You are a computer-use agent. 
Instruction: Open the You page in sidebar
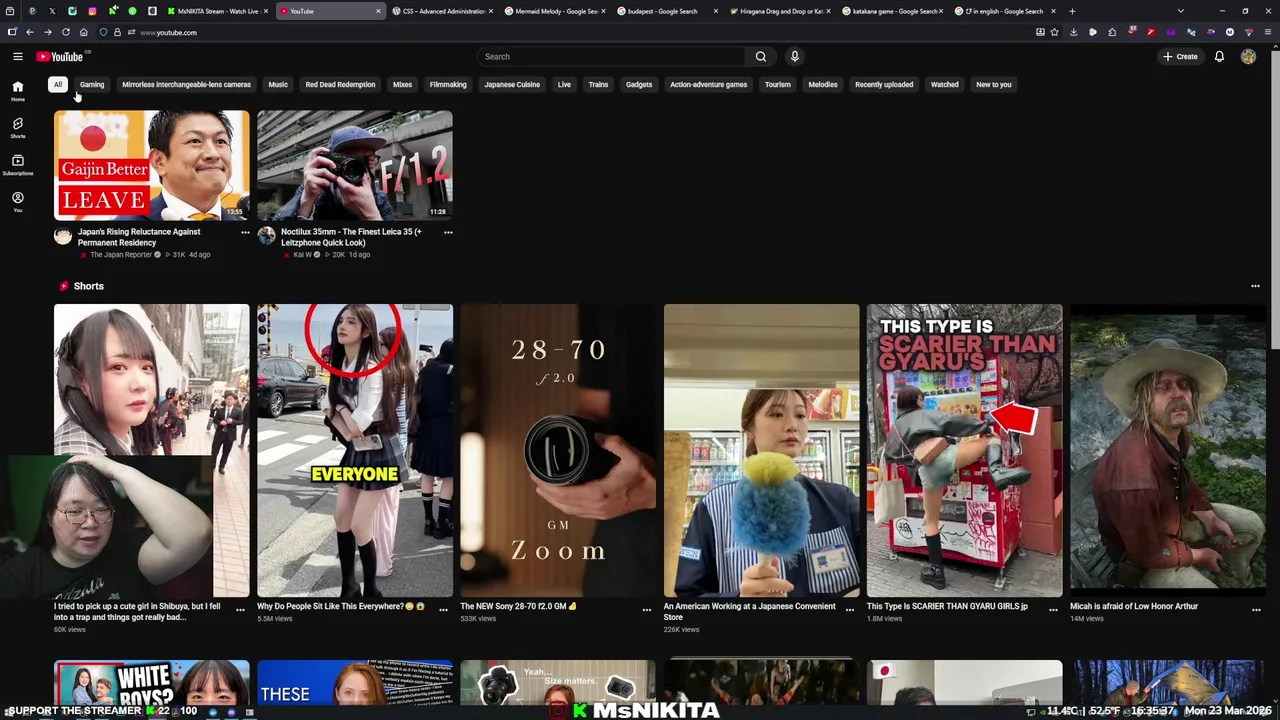point(17,202)
